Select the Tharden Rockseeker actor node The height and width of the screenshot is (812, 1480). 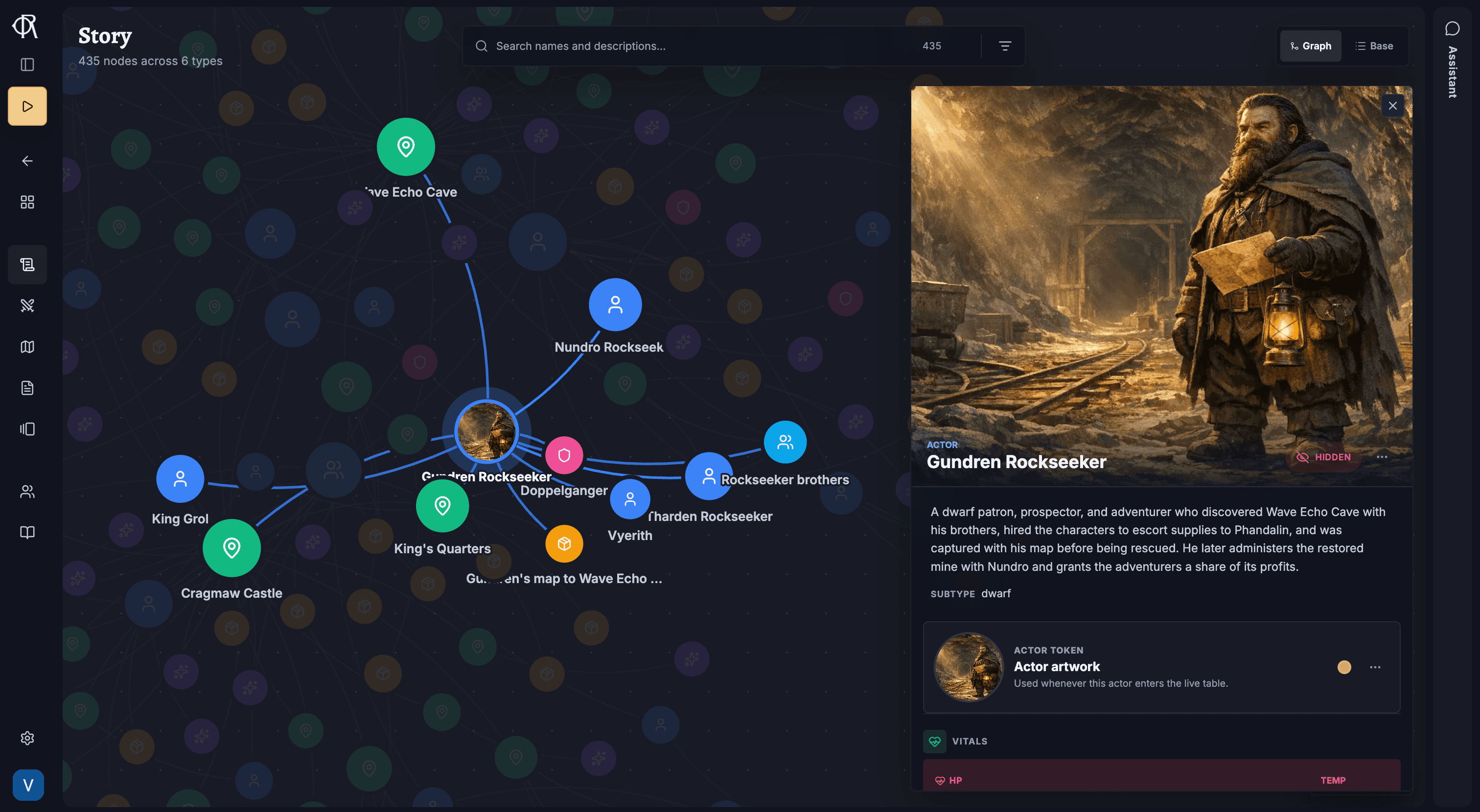pos(709,476)
